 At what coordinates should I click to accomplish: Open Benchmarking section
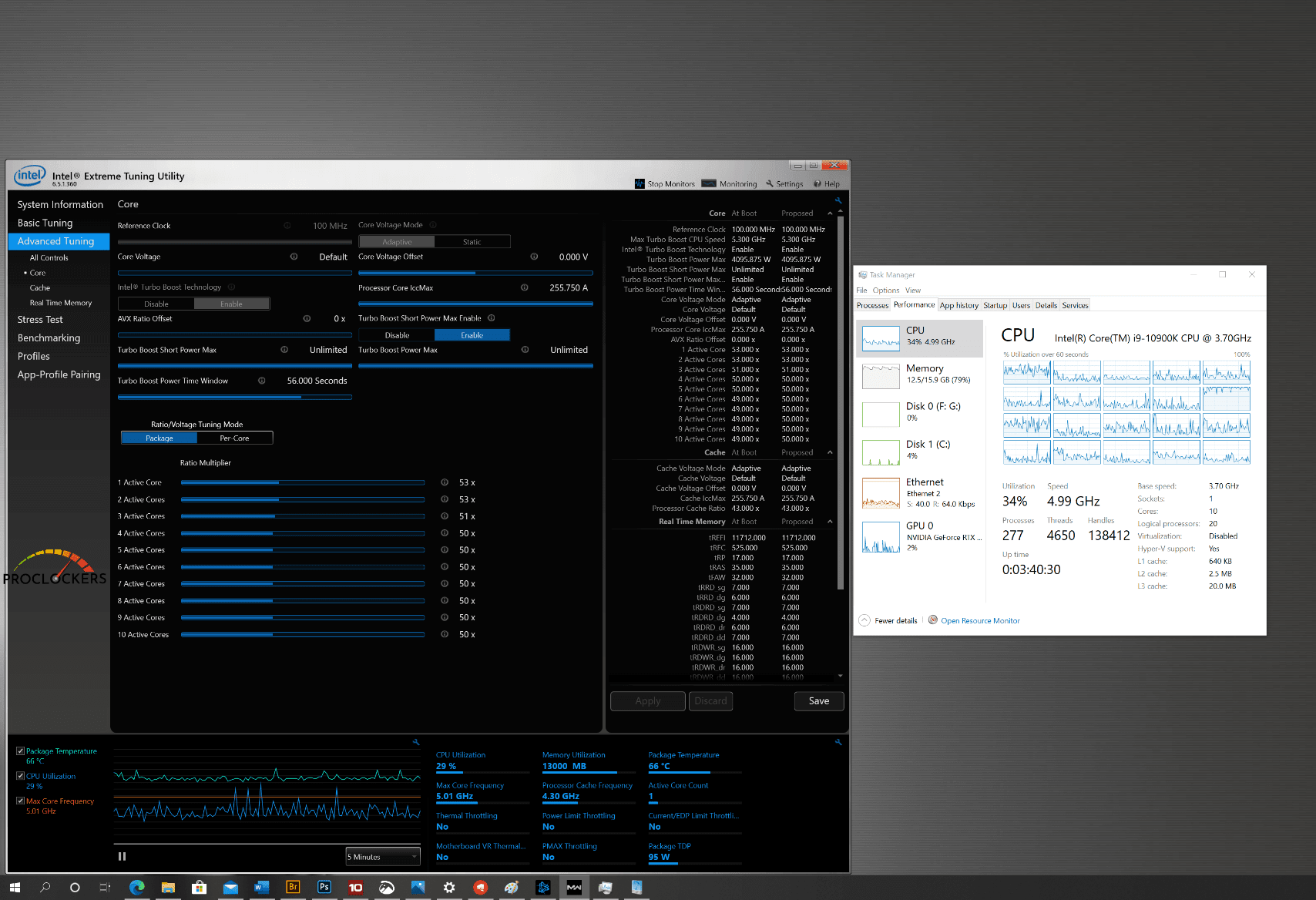pyautogui.click(x=49, y=337)
